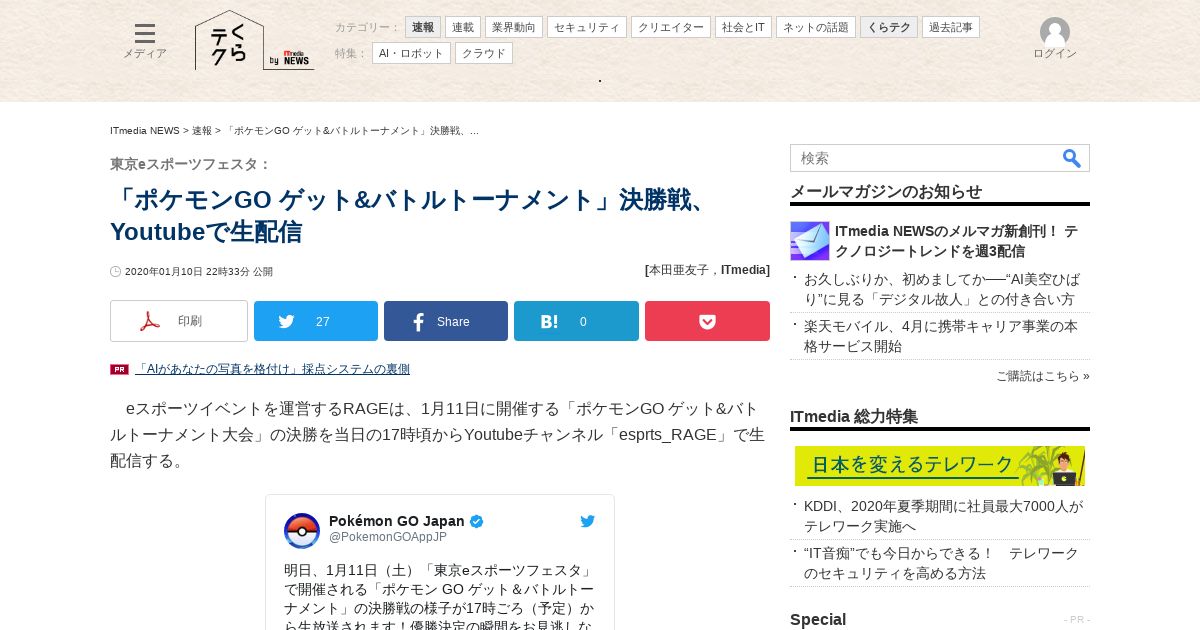Click the ITmedia author credit link
This screenshot has height=630, width=1200.
point(745,270)
